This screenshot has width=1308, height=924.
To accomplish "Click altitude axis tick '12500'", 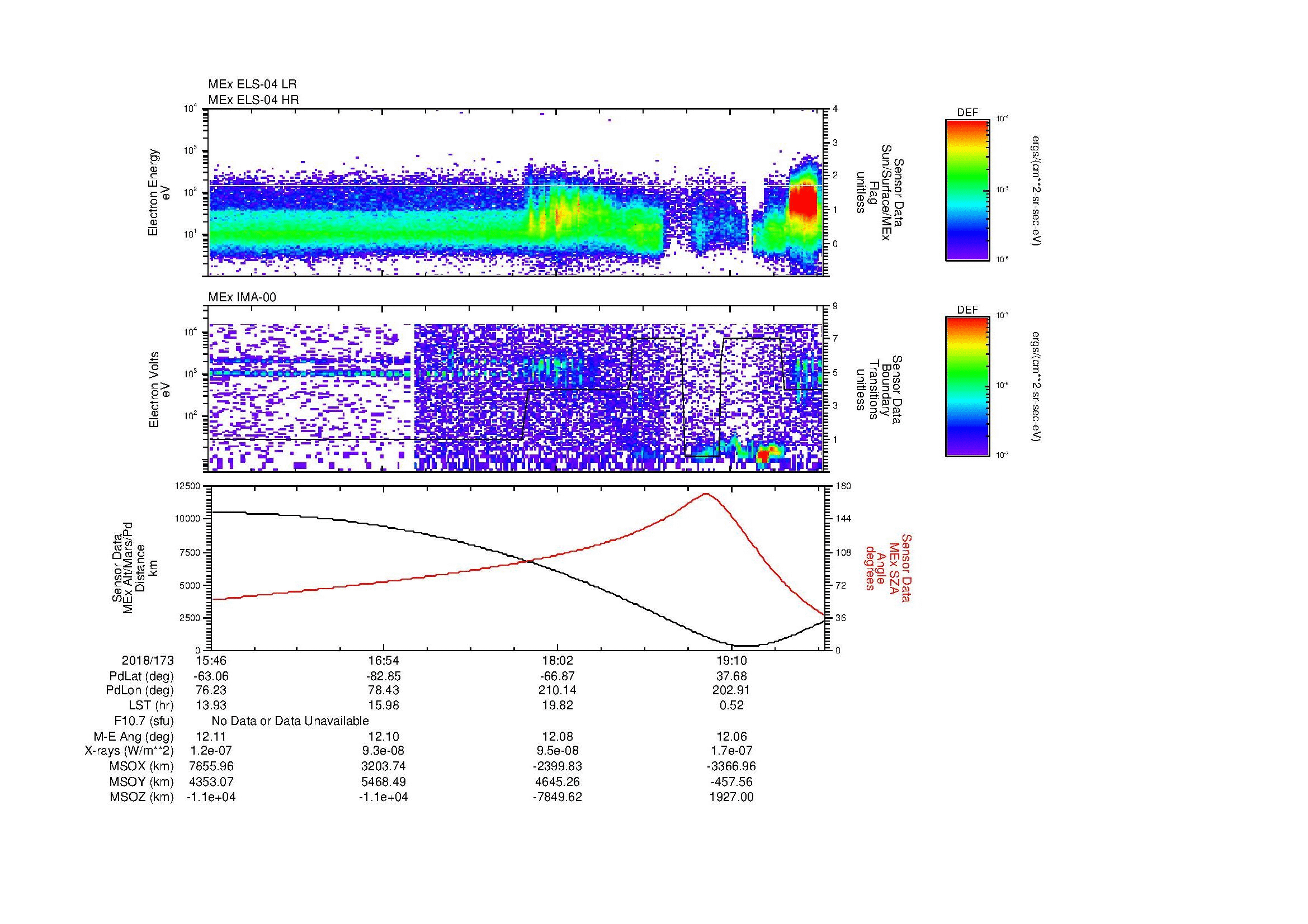I will click(x=188, y=486).
